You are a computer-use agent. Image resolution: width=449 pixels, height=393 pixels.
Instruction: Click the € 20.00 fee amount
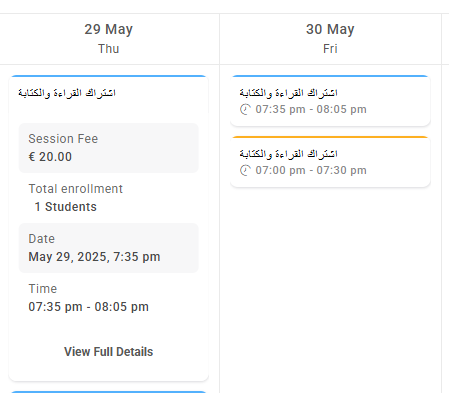click(x=50, y=157)
